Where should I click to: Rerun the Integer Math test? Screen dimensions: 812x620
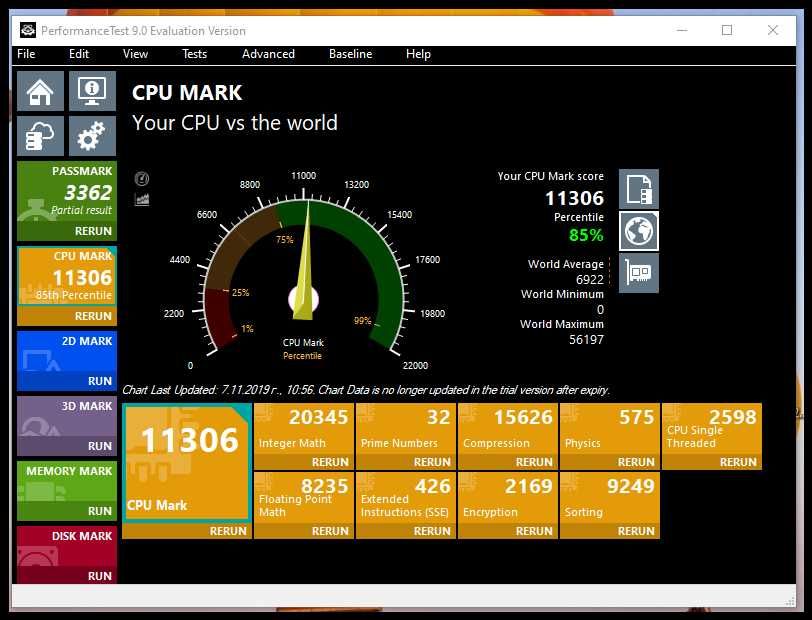pyautogui.click(x=330, y=462)
